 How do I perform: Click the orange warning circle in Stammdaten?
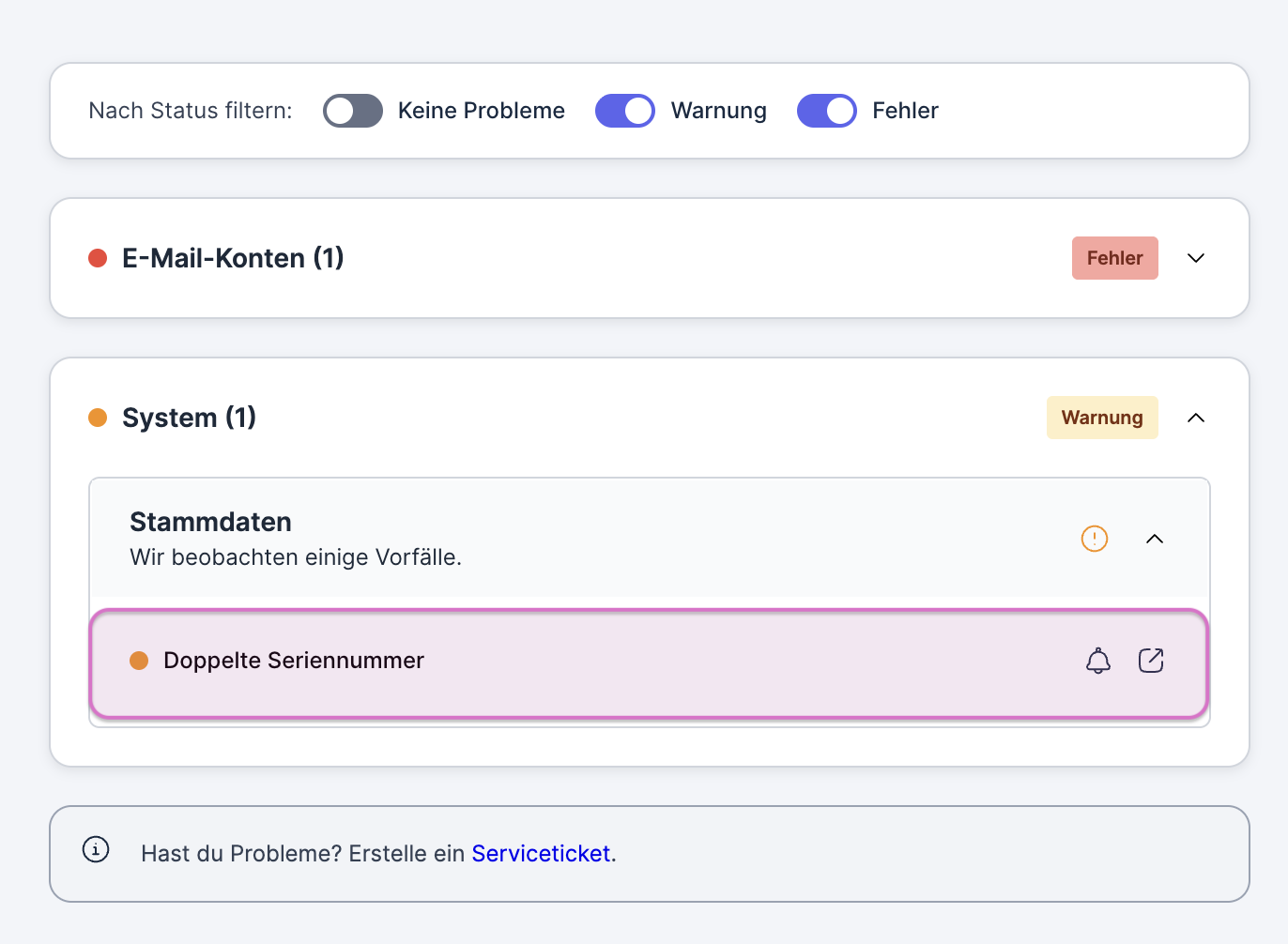[1095, 539]
